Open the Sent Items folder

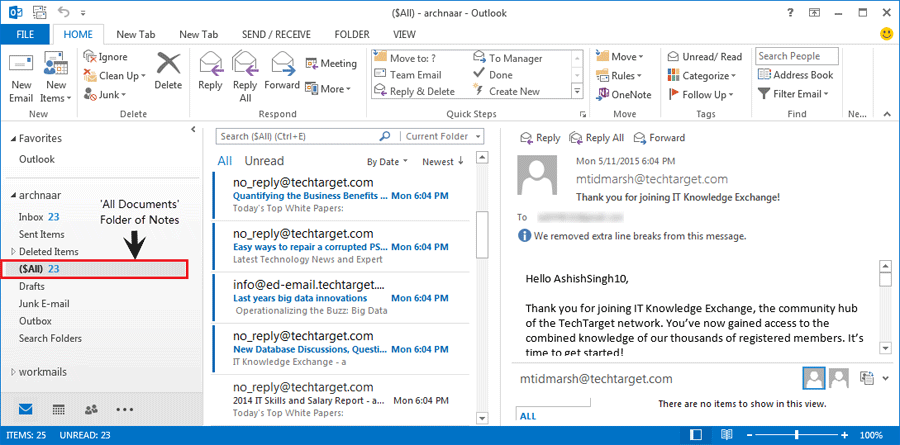pos(41,234)
